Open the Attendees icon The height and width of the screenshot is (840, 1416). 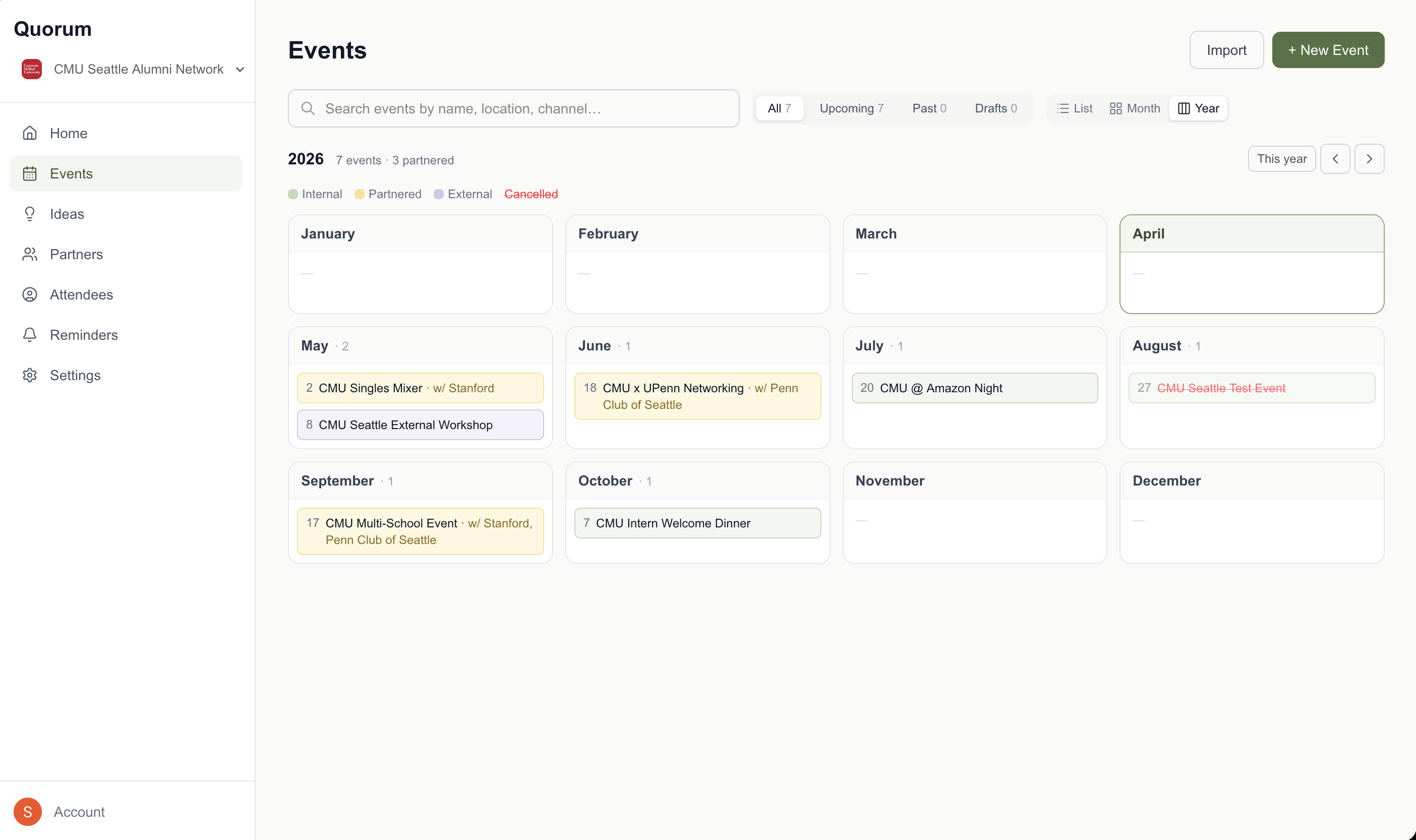click(29, 294)
